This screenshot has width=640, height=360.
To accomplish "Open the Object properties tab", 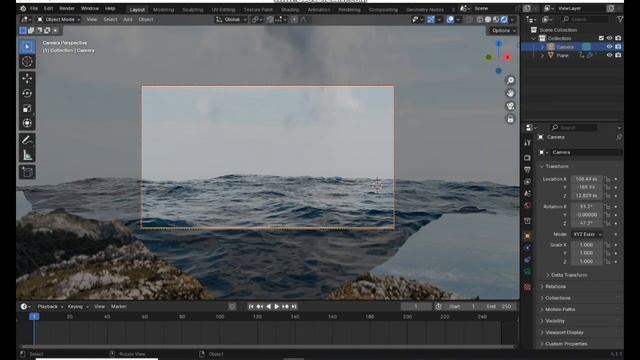I will (527, 236).
